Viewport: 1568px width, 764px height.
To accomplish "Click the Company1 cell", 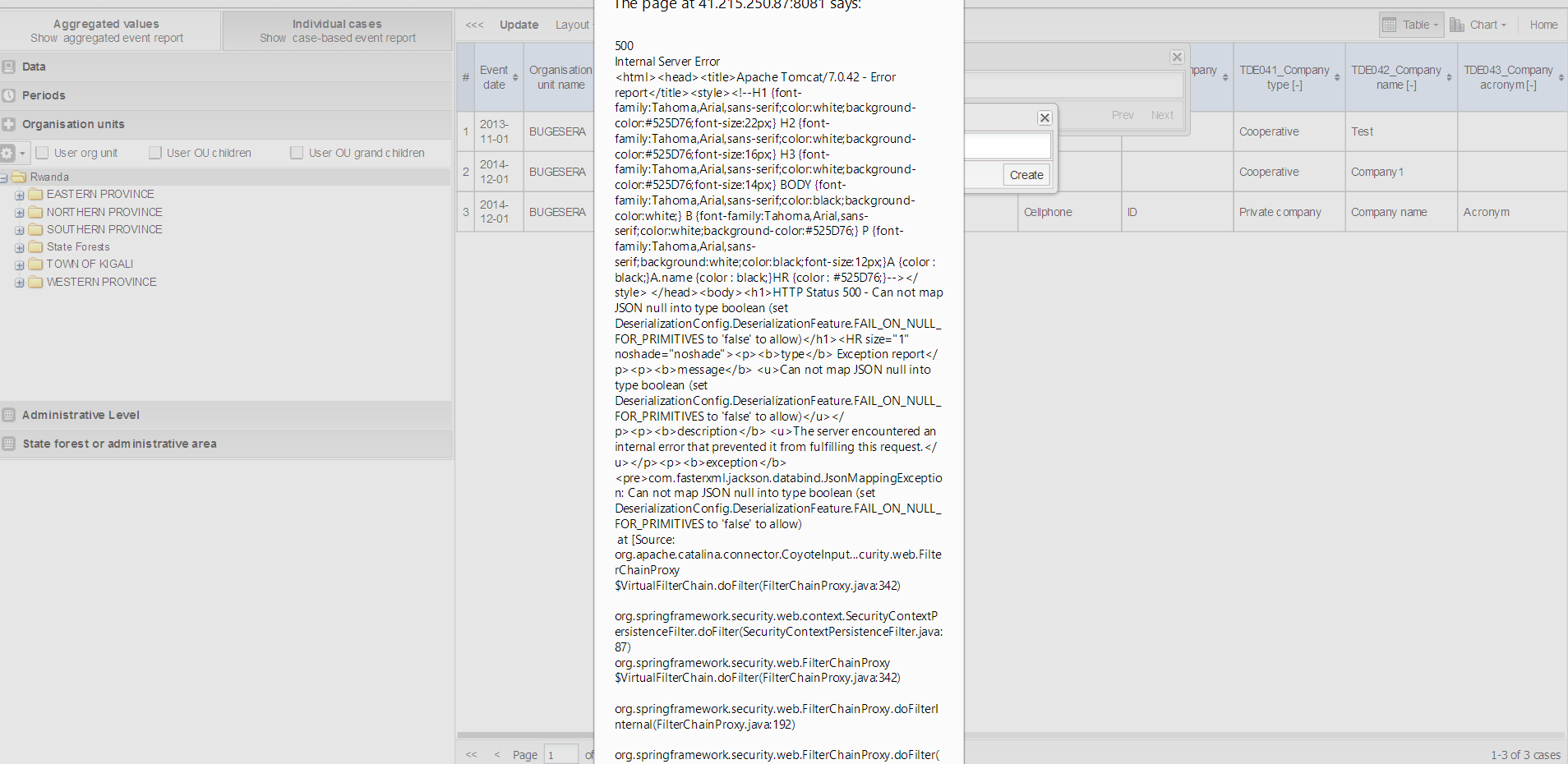I will [x=1400, y=172].
